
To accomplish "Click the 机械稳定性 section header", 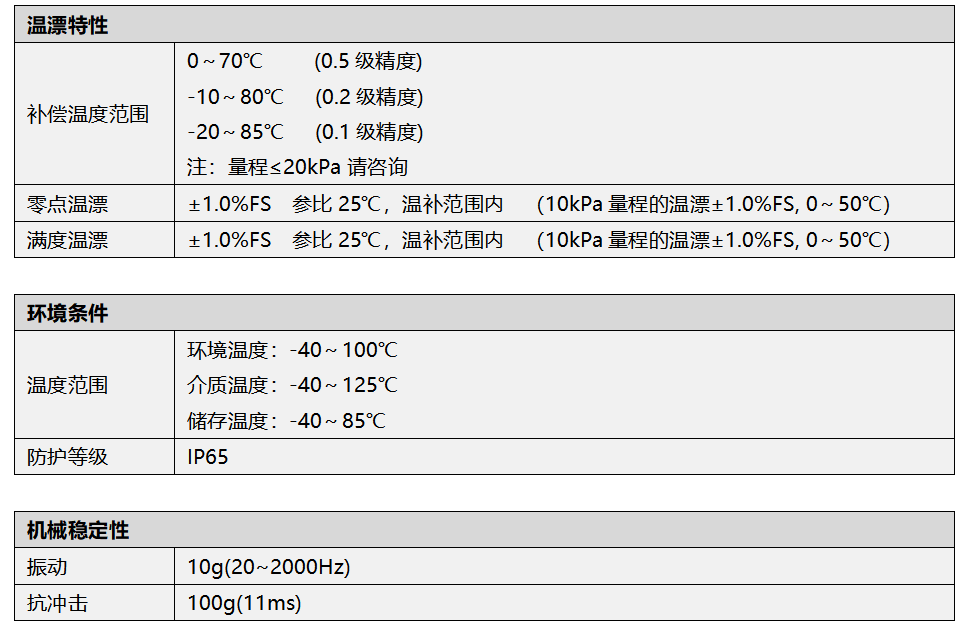I will tap(77, 530).
